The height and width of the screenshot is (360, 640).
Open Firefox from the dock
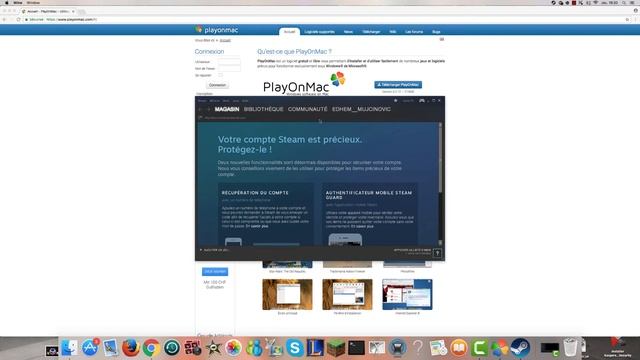(131, 348)
